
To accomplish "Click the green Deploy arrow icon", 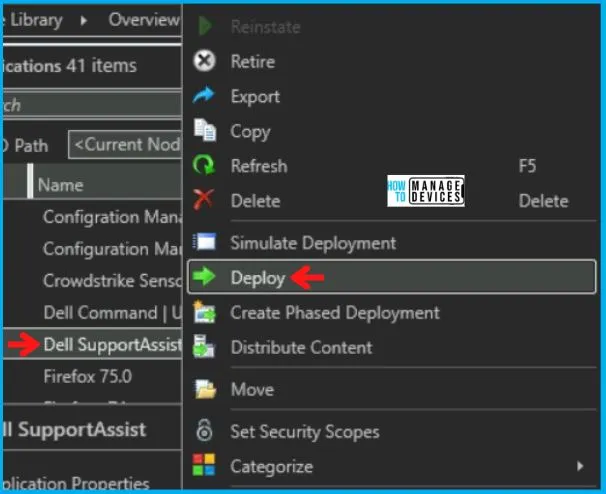I will tap(204, 276).
